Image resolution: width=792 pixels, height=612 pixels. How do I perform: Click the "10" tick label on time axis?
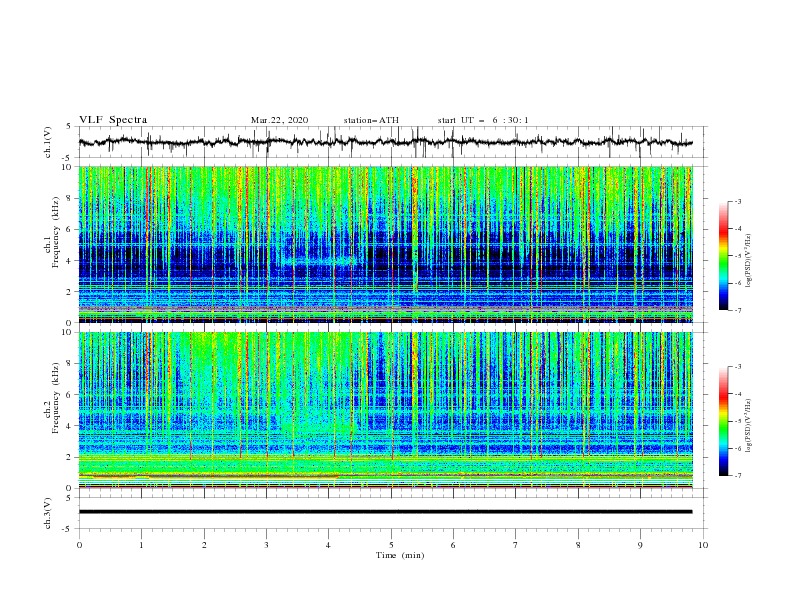click(703, 545)
